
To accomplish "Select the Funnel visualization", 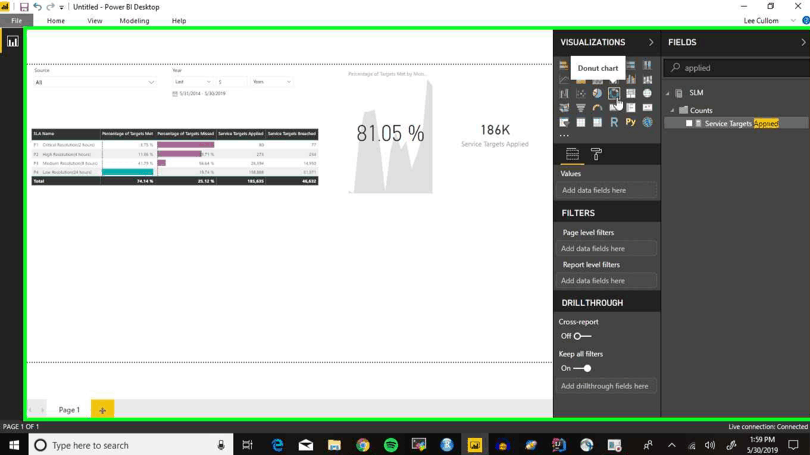I will [x=581, y=108].
